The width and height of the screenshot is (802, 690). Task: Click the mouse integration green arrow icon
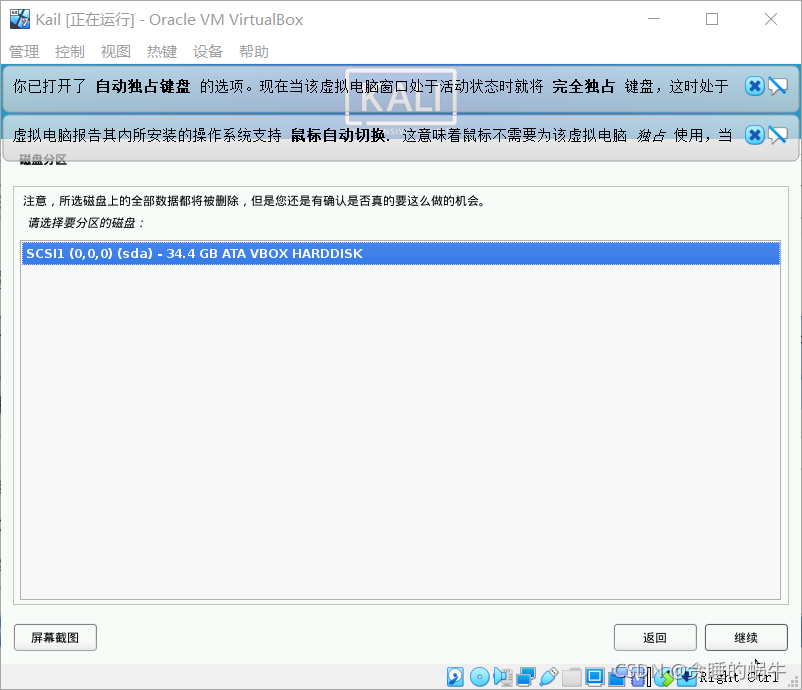point(664,677)
